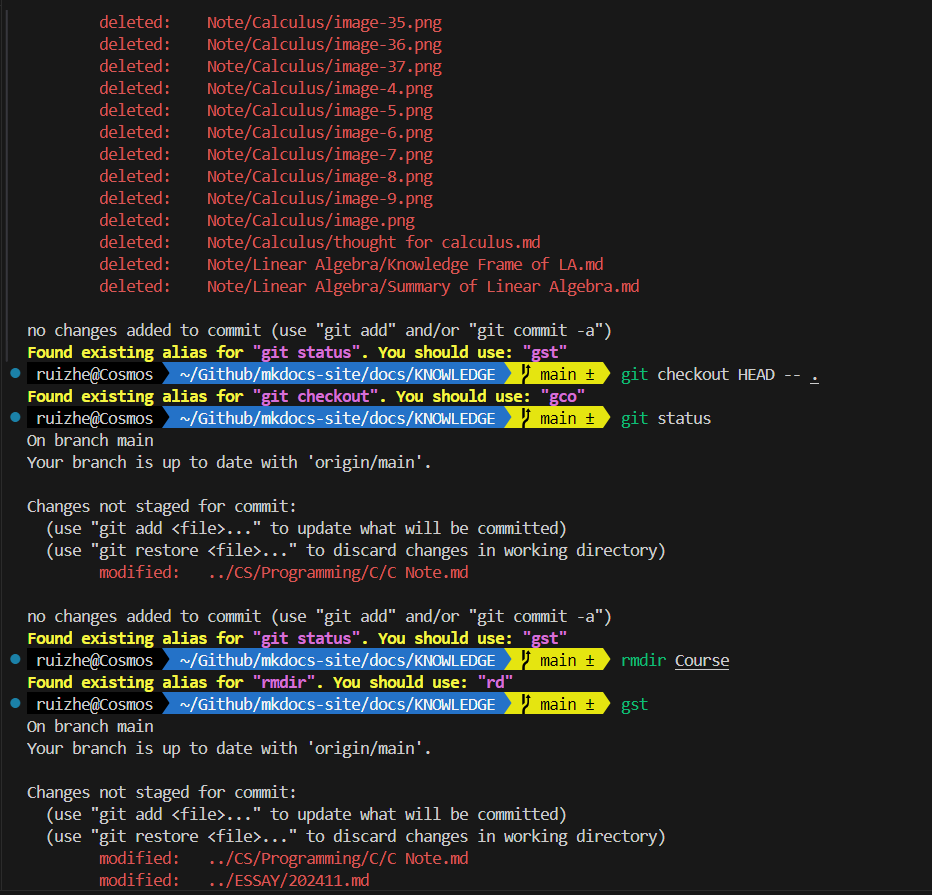Screen dimensions: 932x895
Task: Click the blue dot beside the typed git status prompt
Action: click(x=14, y=417)
